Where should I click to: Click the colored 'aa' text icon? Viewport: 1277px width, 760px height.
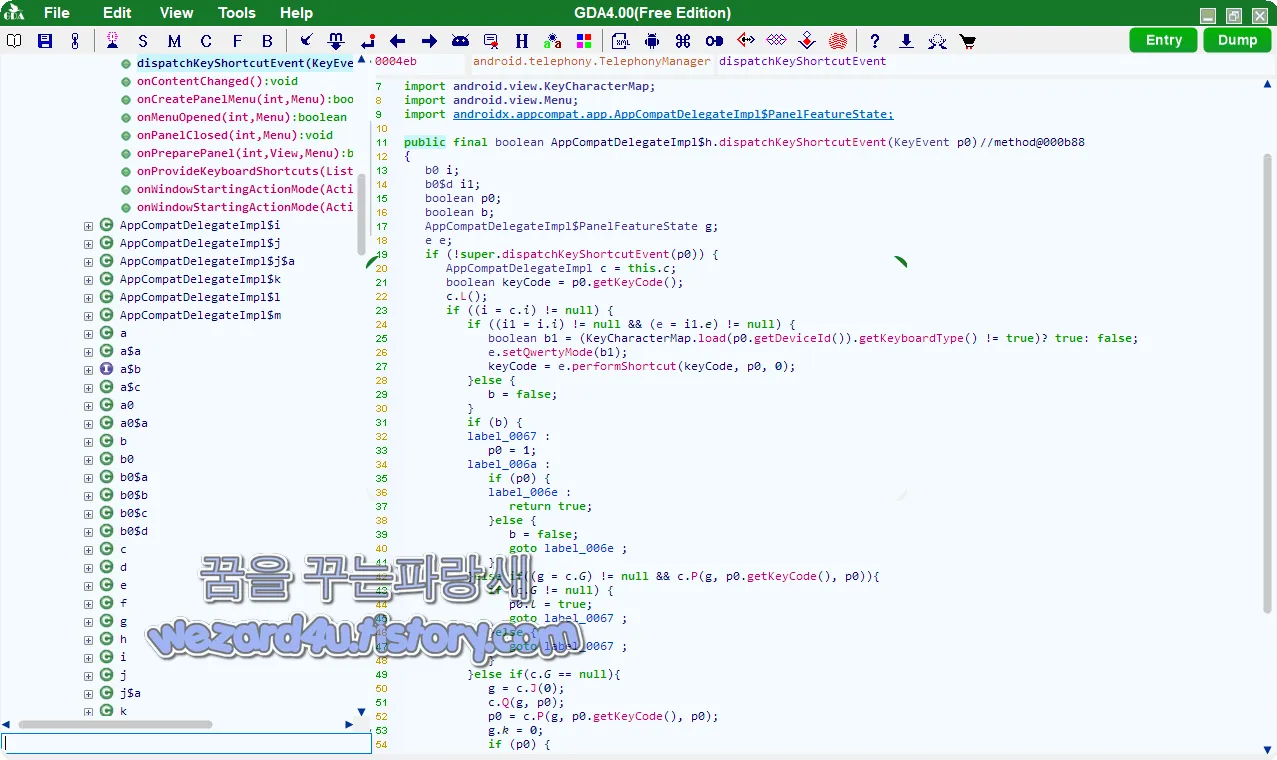tap(553, 41)
